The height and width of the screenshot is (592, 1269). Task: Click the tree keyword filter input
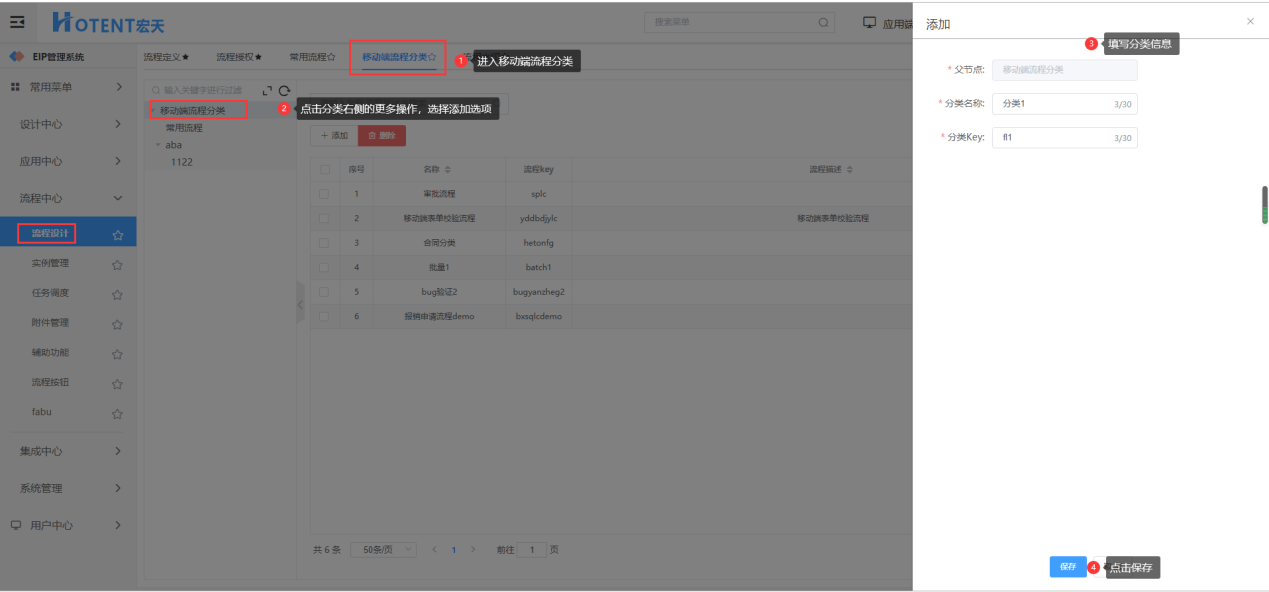203,90
